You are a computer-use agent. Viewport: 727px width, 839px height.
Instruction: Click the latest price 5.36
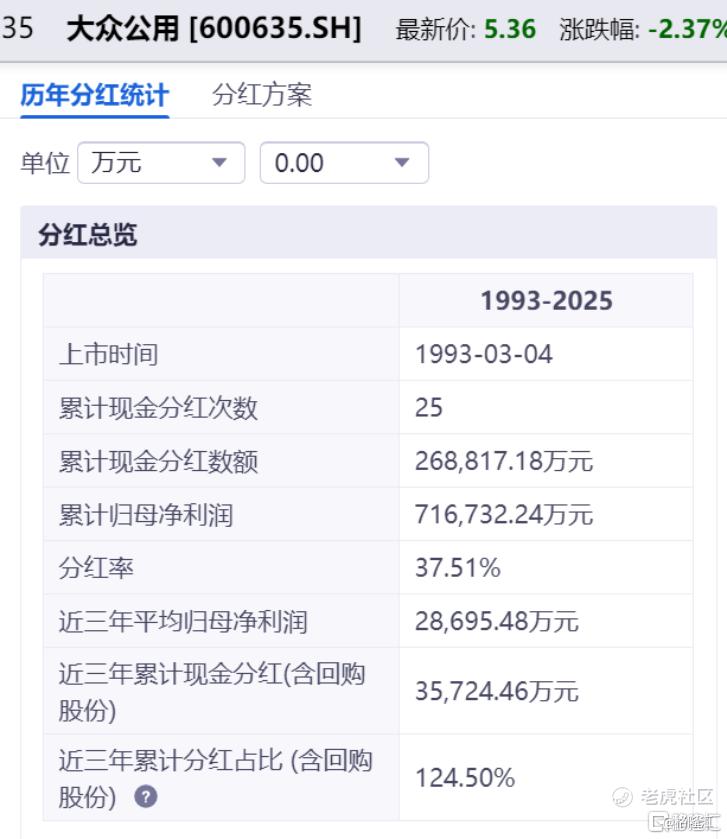click(509, 29)
